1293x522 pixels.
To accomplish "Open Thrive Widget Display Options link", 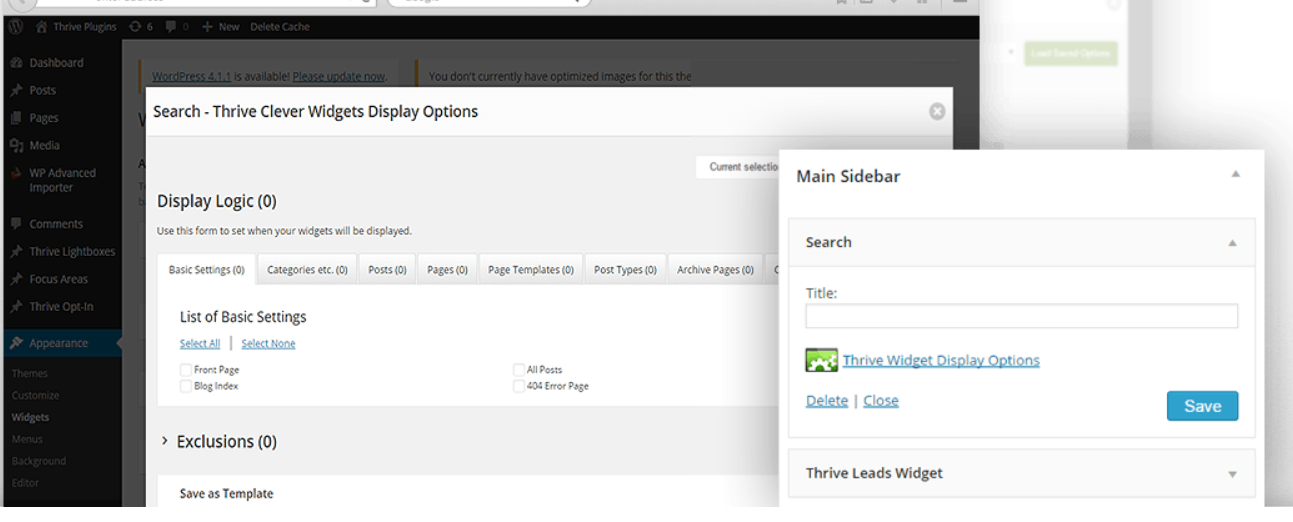I will [x=941, y=360].
